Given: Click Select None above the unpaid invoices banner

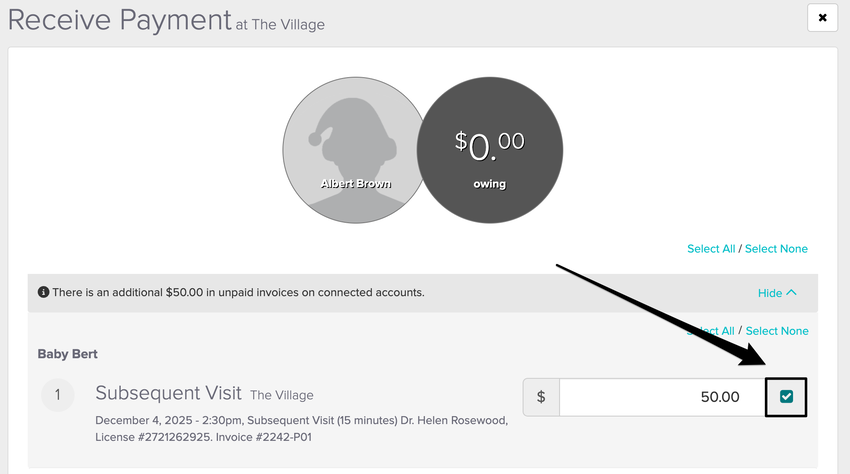Looking at the screenshot, I should (776, 248).
